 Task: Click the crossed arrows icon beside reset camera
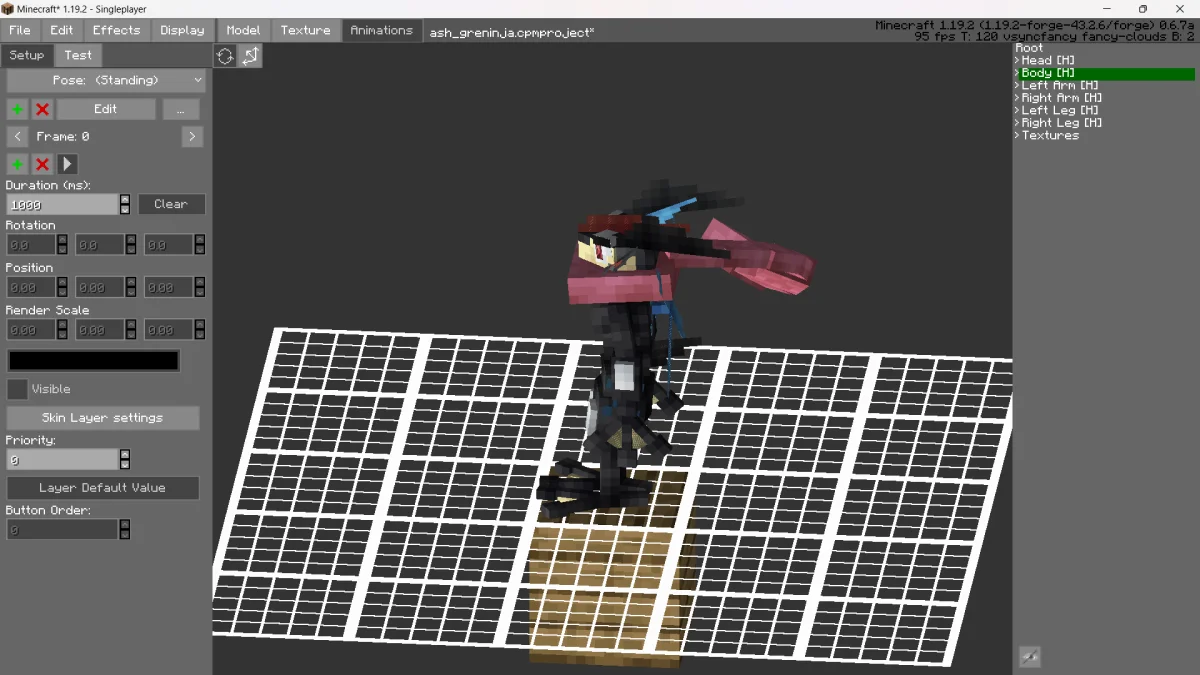coord(250,56)
